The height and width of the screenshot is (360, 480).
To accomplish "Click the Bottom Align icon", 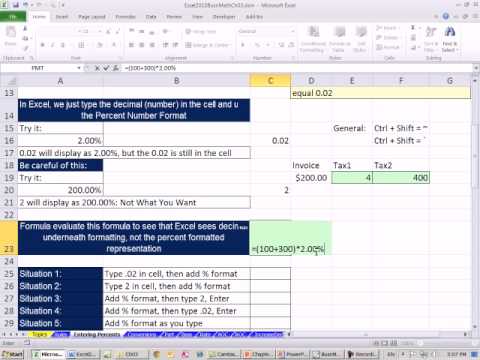I will pyautogui.click(x=152, y=32).
